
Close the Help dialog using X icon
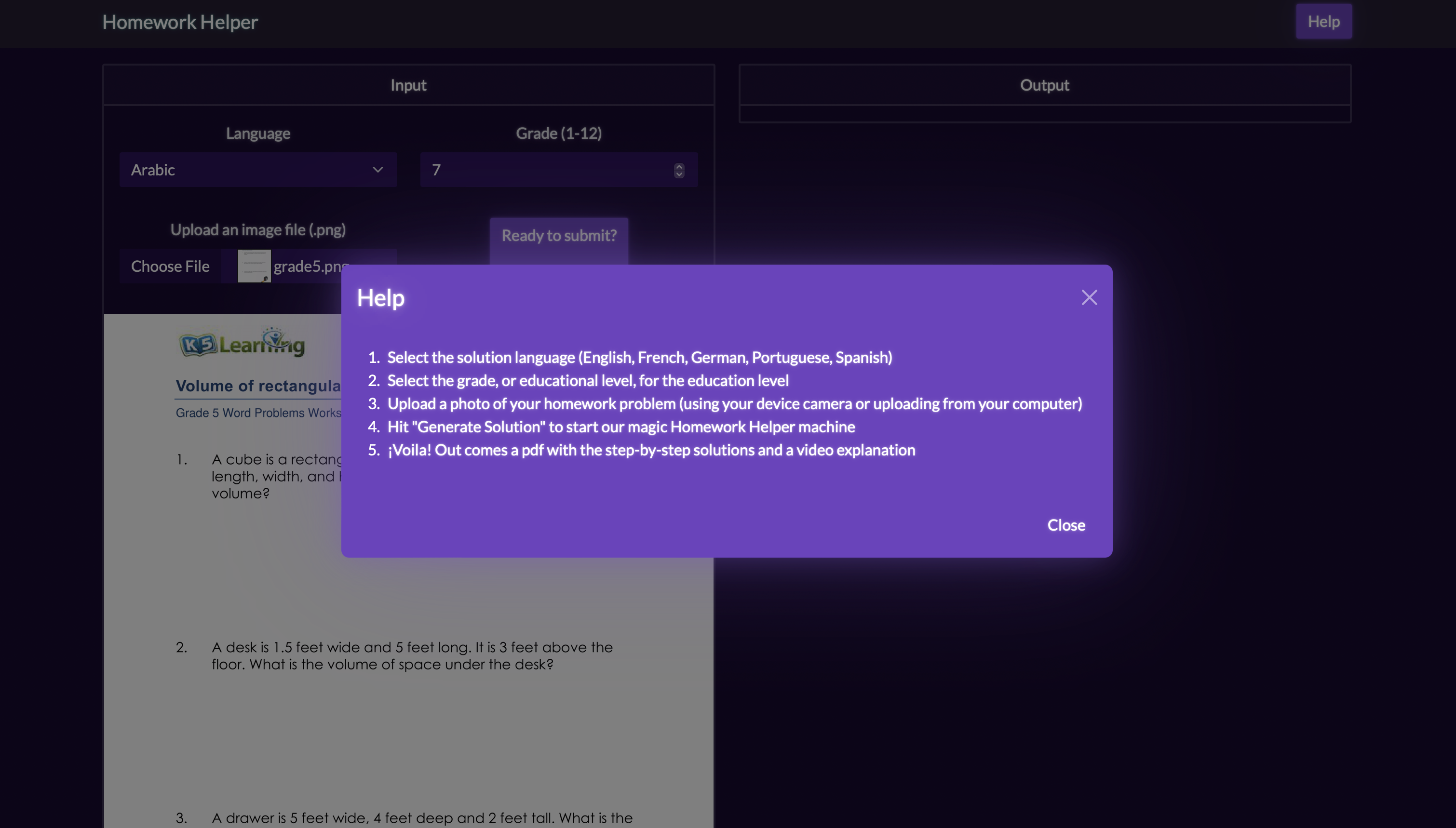coord(1089,297)
